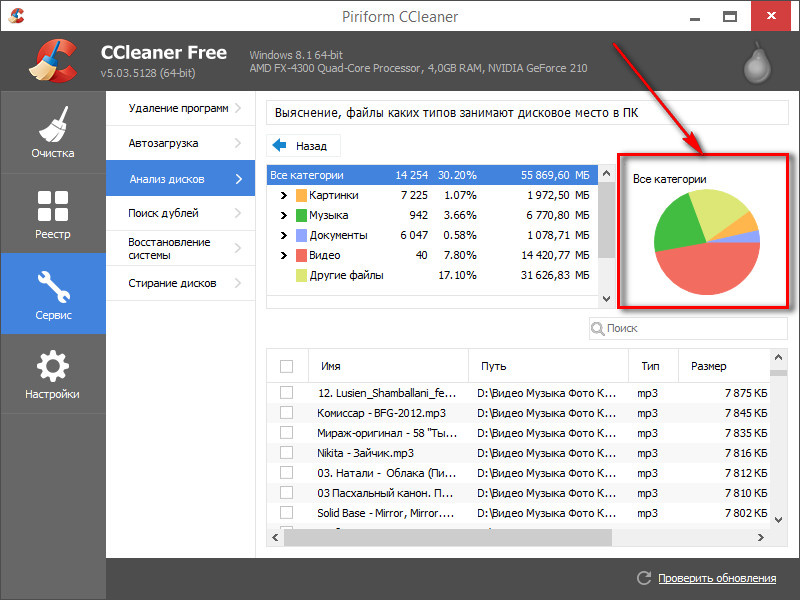Select the Другие файлы row
The height and width of the screenshot is (600, 800).
pyautogui.click(x=432, y=276)
